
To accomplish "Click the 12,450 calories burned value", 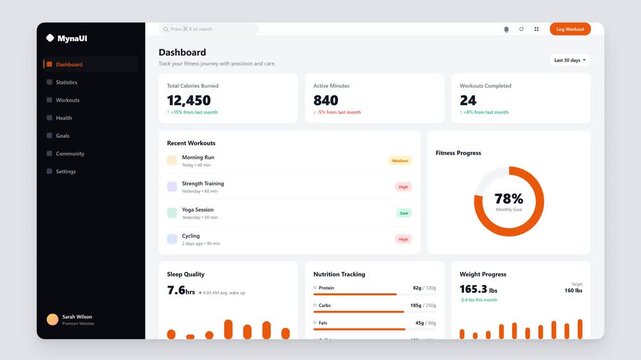I will 189,100.
